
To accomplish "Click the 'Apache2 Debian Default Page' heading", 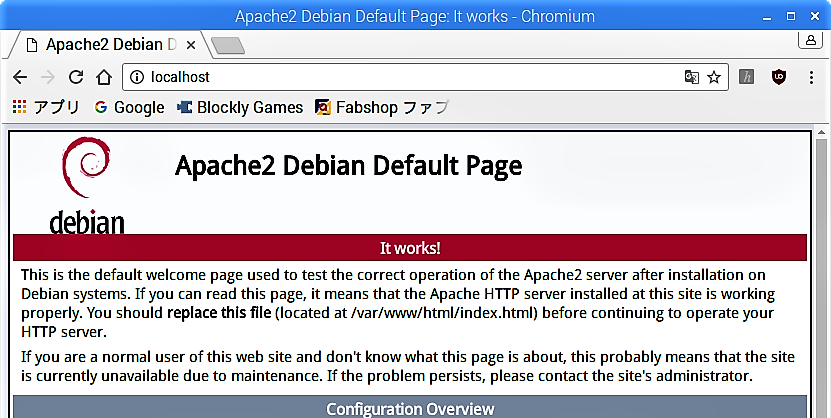I will 348,166.
